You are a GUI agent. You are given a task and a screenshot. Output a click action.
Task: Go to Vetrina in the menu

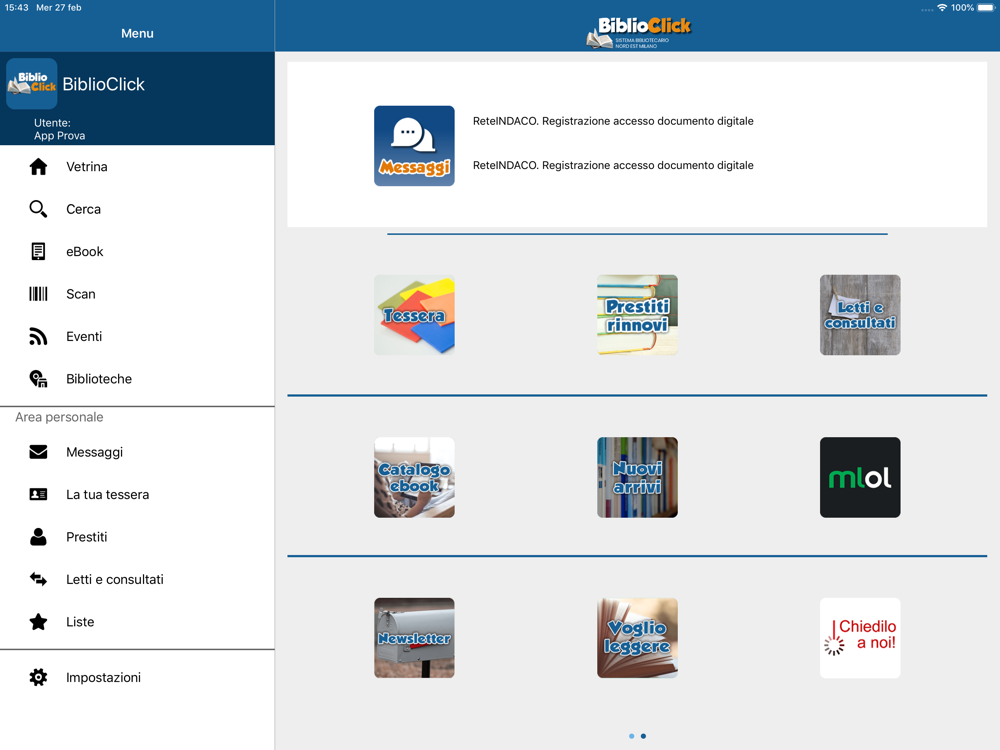pyautogui.click(x=137, y=166)
